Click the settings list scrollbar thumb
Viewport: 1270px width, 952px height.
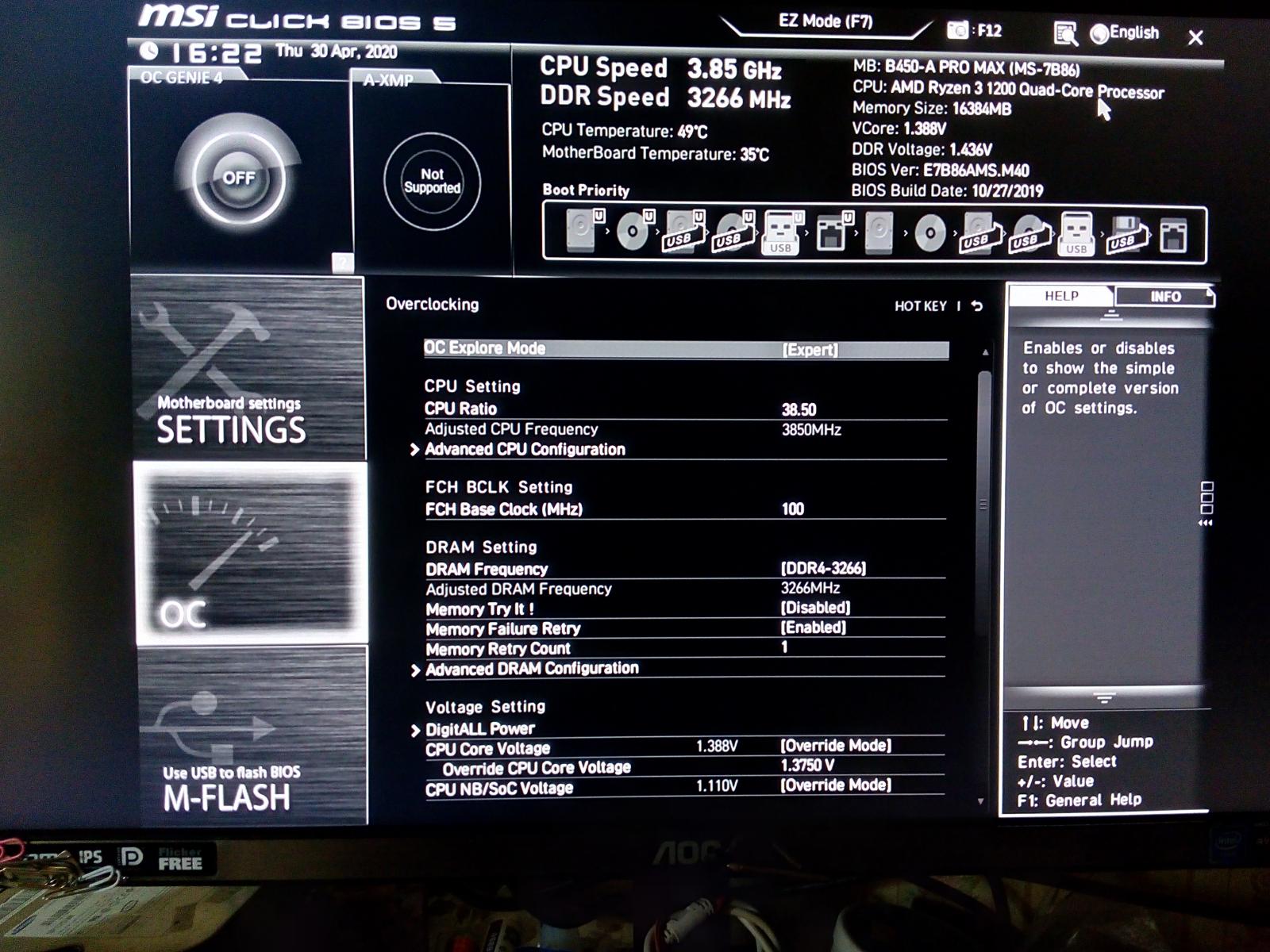tap(983, 502)
